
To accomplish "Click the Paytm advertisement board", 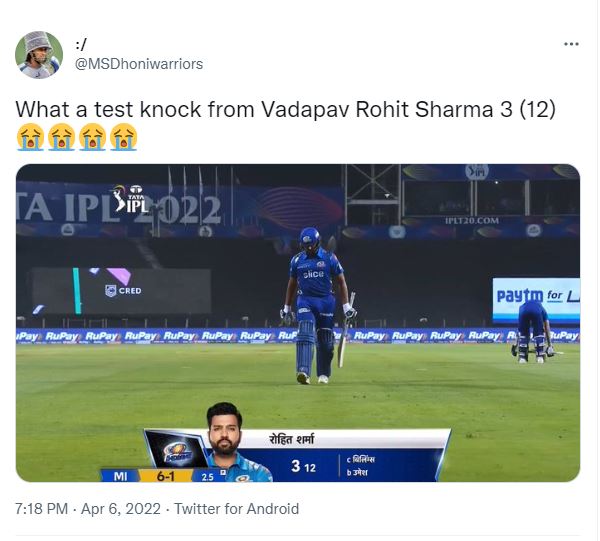I will (536, 300).
